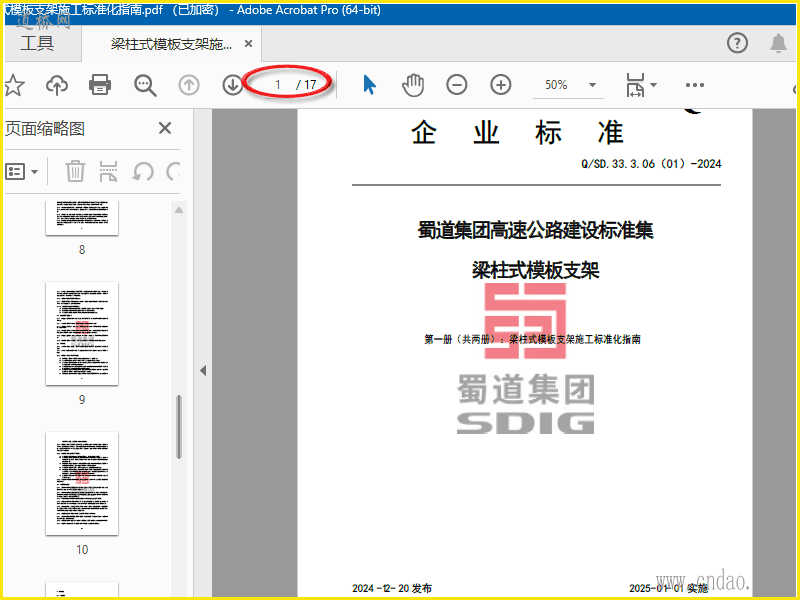This screenshot has width=800, height=600.
Task: Click the current page number field
Action: [278, 85]
